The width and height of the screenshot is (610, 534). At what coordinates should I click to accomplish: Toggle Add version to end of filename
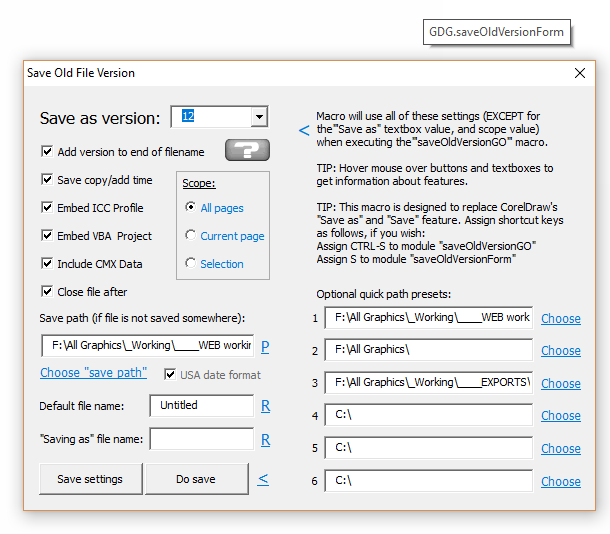pyautogui.click(x=47, y=152)
